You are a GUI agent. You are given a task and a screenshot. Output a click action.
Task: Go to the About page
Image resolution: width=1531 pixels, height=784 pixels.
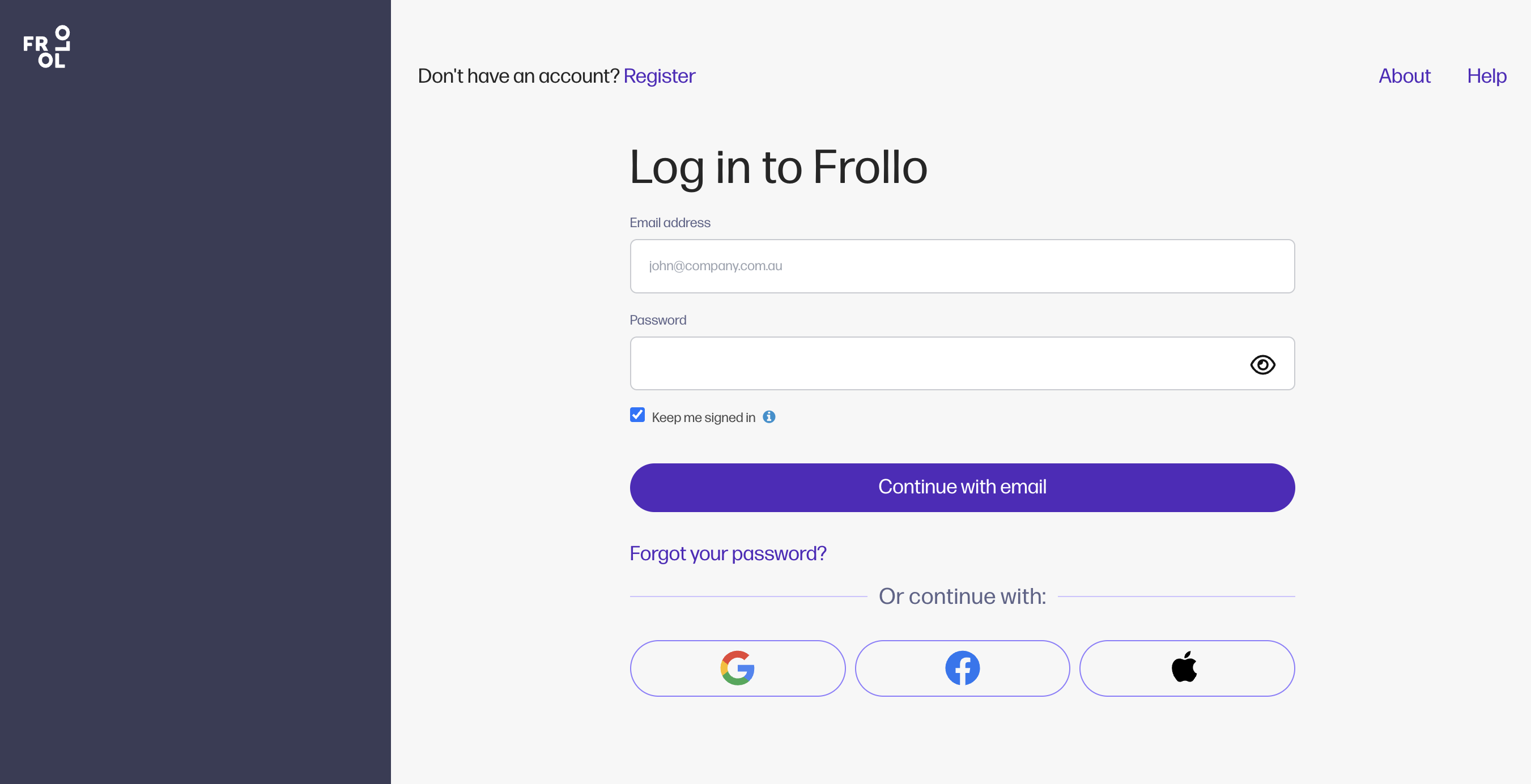1405,76
